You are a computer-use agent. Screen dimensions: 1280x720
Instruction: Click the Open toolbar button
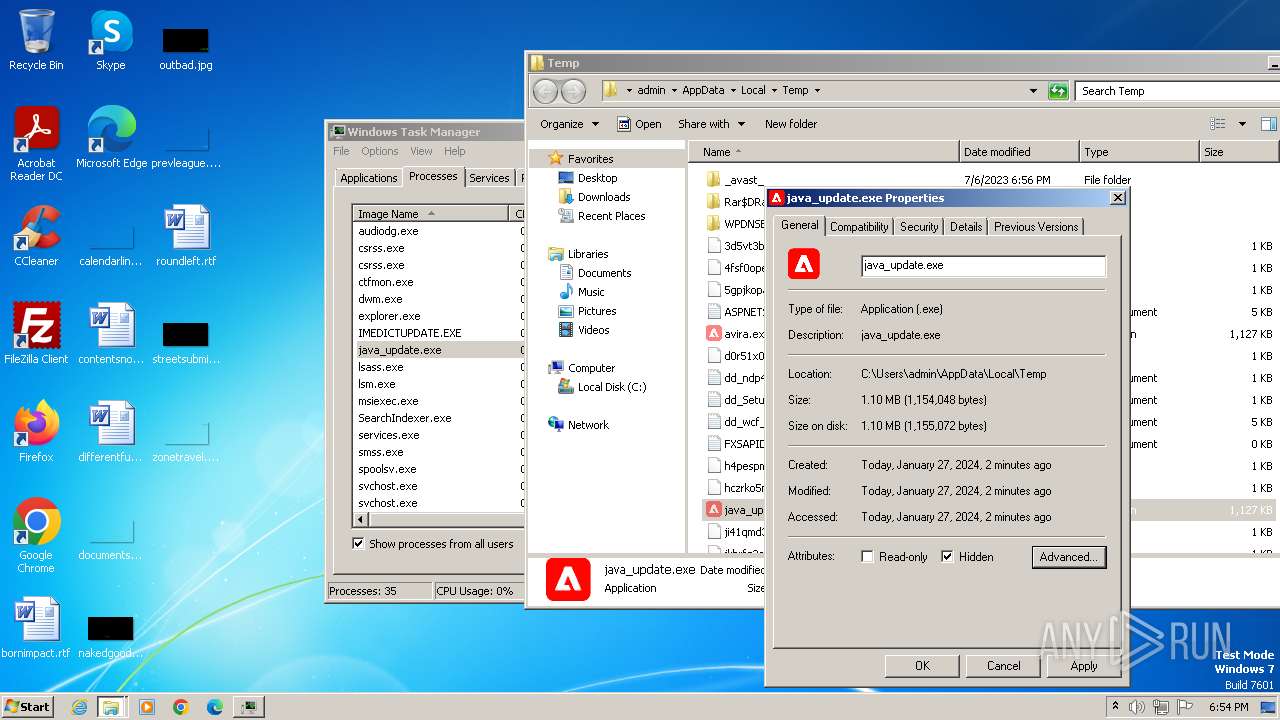pyautogui.click(x=639, y=124)
